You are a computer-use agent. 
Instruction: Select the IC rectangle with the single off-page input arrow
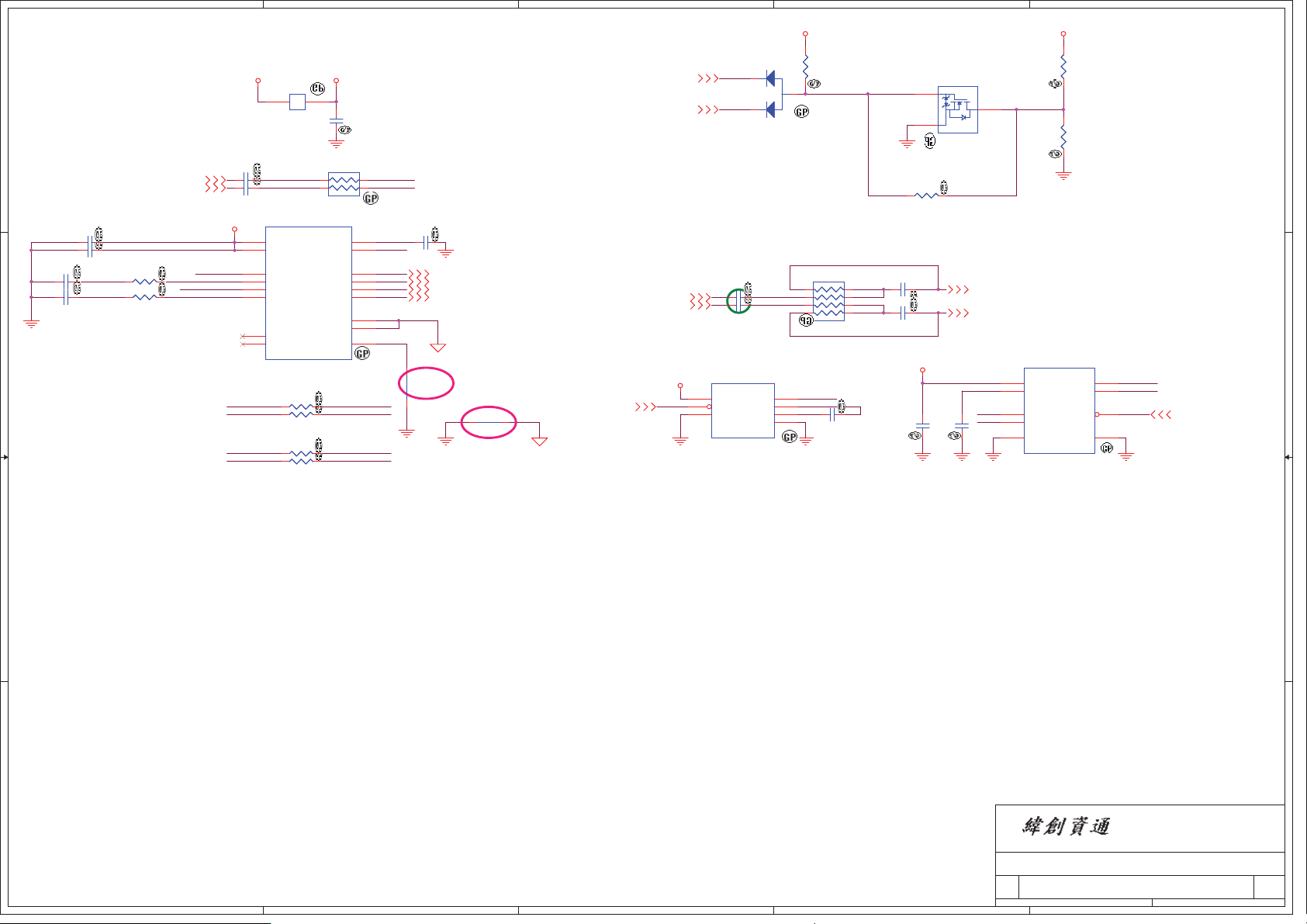click(x=743, y=410)
